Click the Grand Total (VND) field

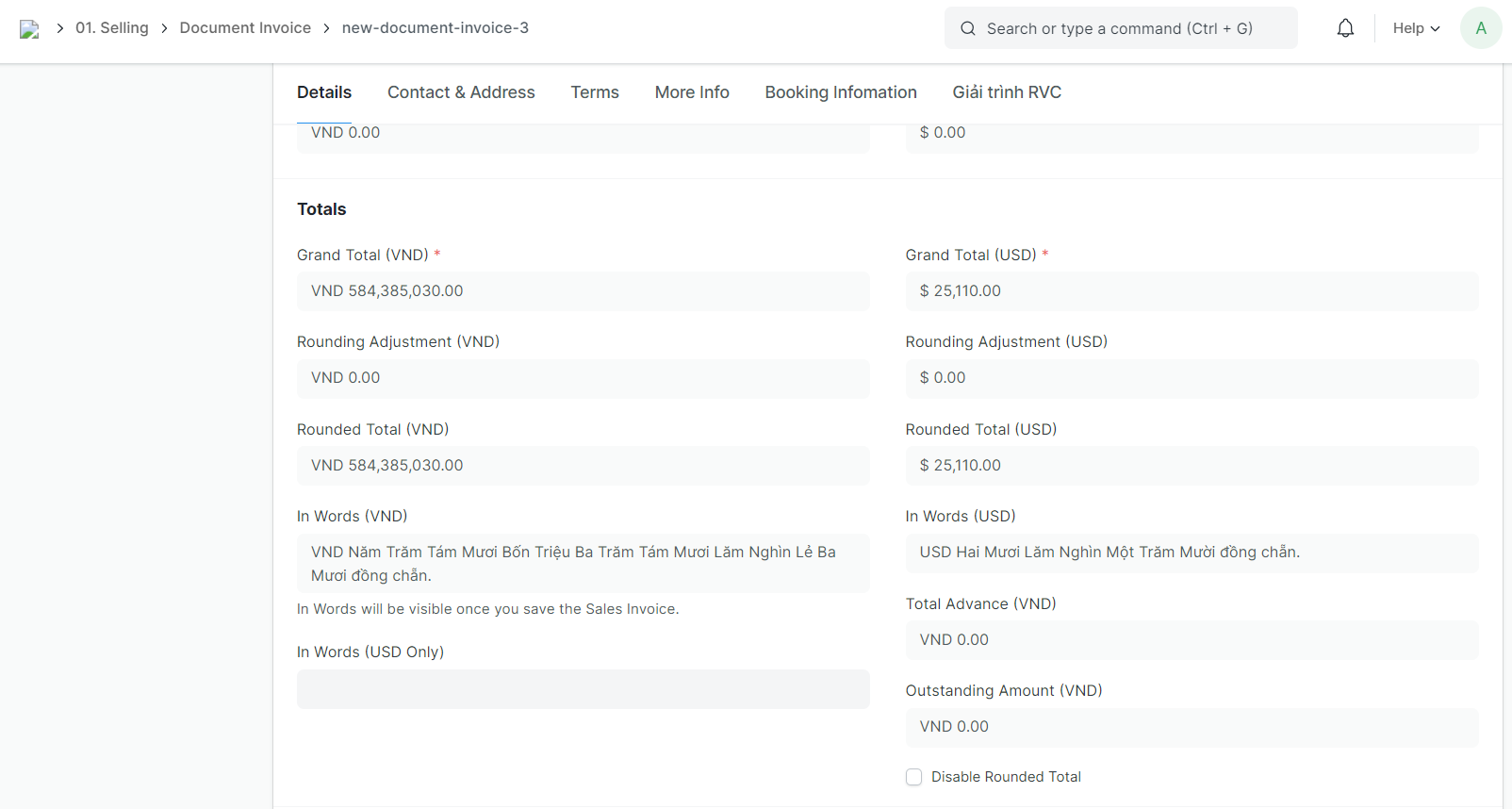tap(583, 291)
